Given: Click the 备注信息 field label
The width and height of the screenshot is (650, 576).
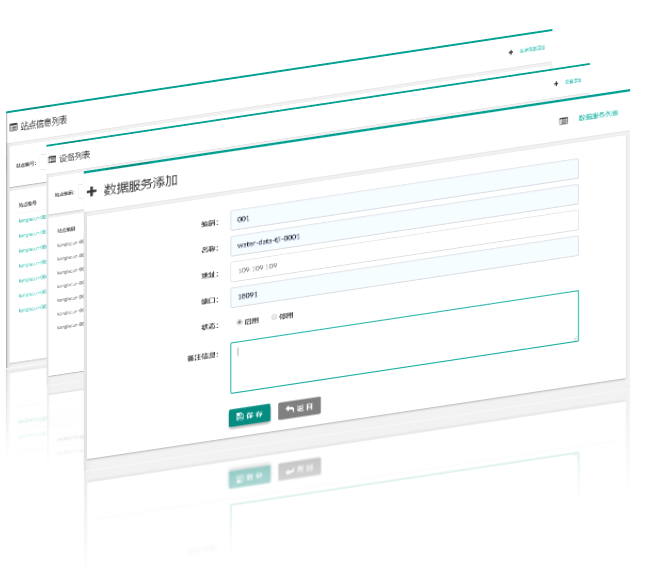Looking at the screenshot, I should [x=203, y=357].
